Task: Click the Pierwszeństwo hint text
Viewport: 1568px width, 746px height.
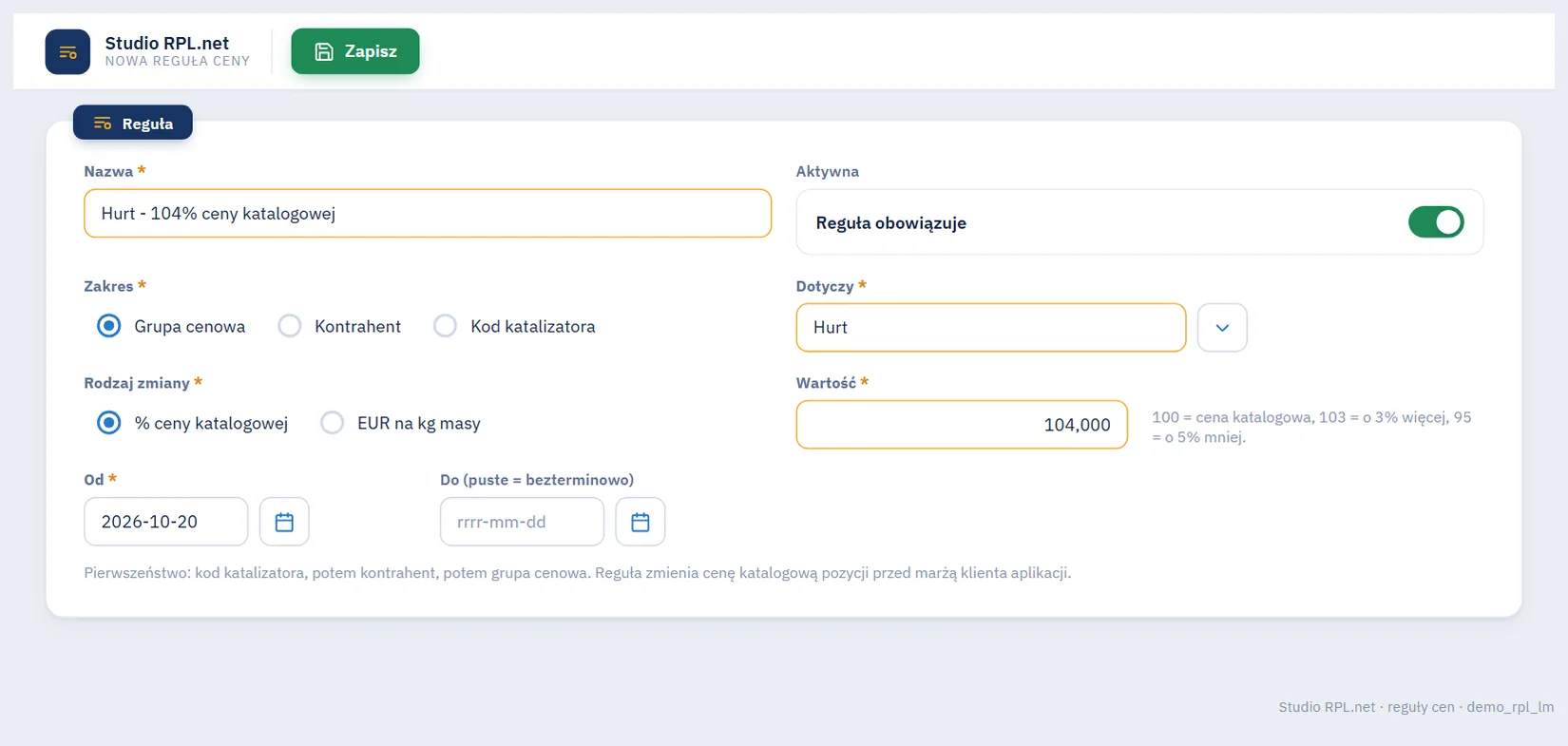Action: click(578, 572)
